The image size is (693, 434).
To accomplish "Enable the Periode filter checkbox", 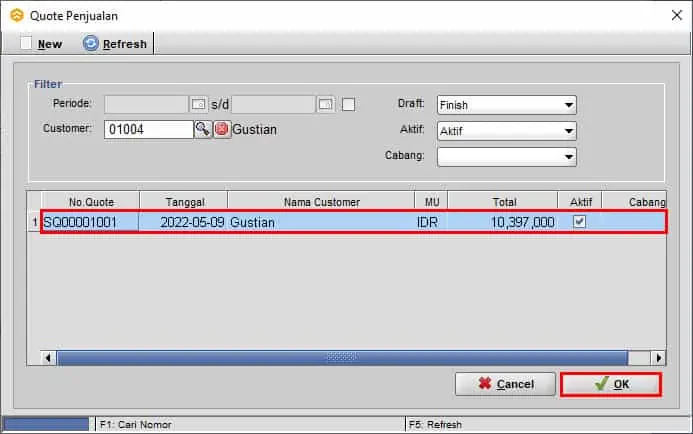I will tap(349, 104).
